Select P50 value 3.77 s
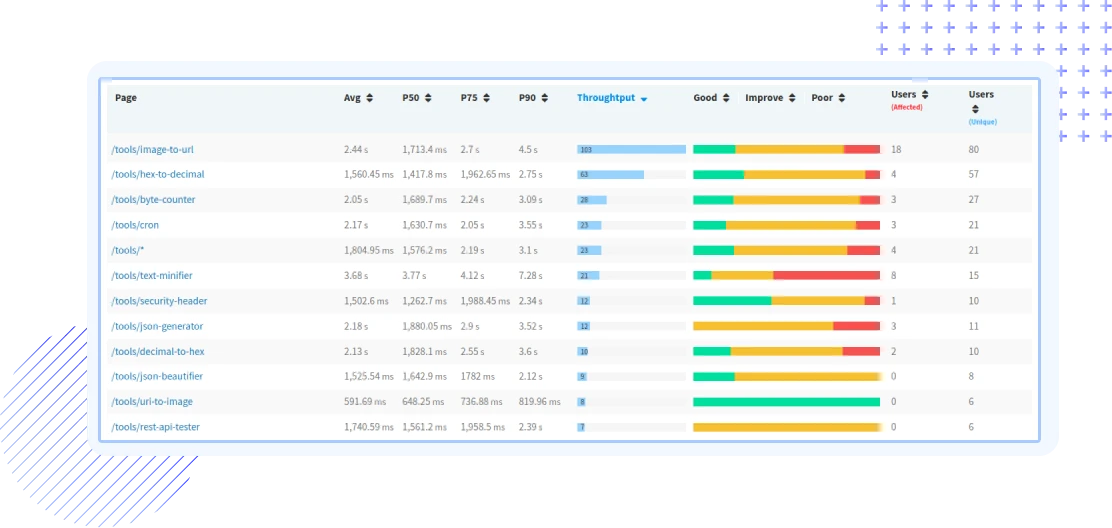 pos(413,275)
